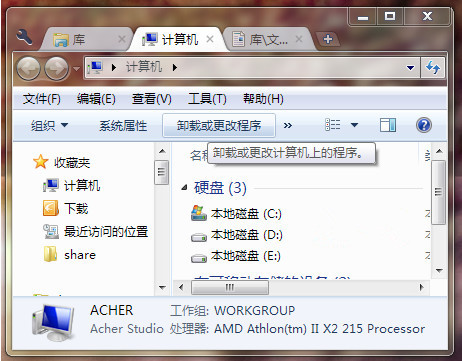Go back with the Back arrow button
The height and width of the screenshot is (361, 462).
tap(28, 68)
